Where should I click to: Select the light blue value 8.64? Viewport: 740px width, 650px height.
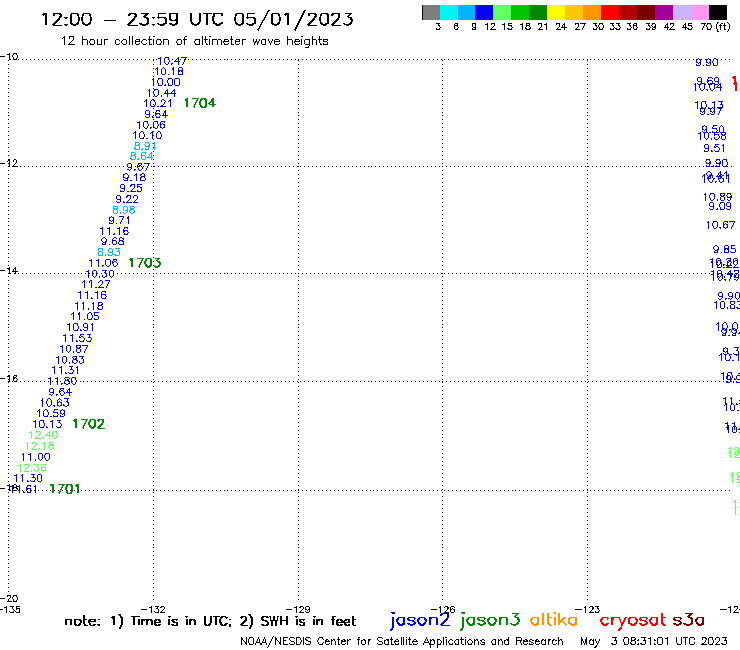point(142,156)
